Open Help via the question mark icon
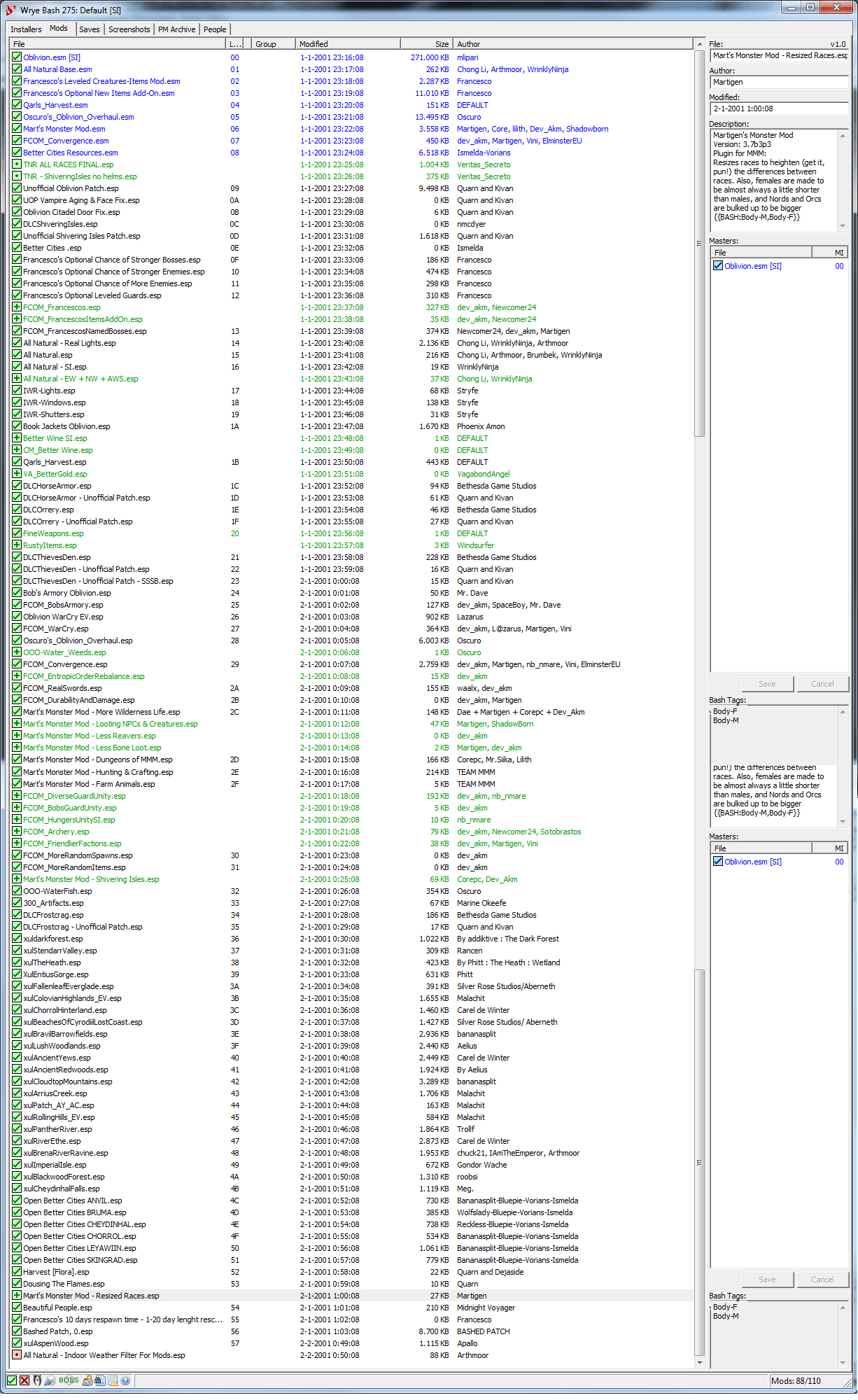 tap(125, 1380)
